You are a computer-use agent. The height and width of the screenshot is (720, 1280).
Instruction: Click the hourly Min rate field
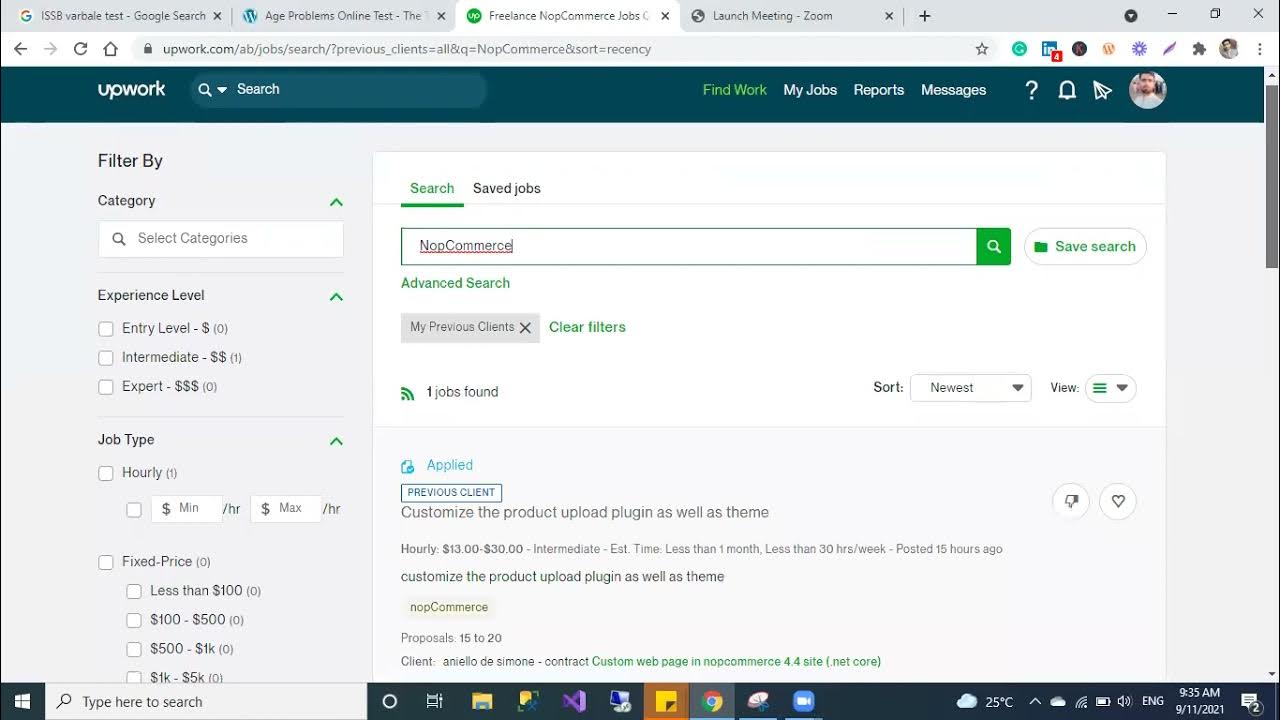(186, 509)
